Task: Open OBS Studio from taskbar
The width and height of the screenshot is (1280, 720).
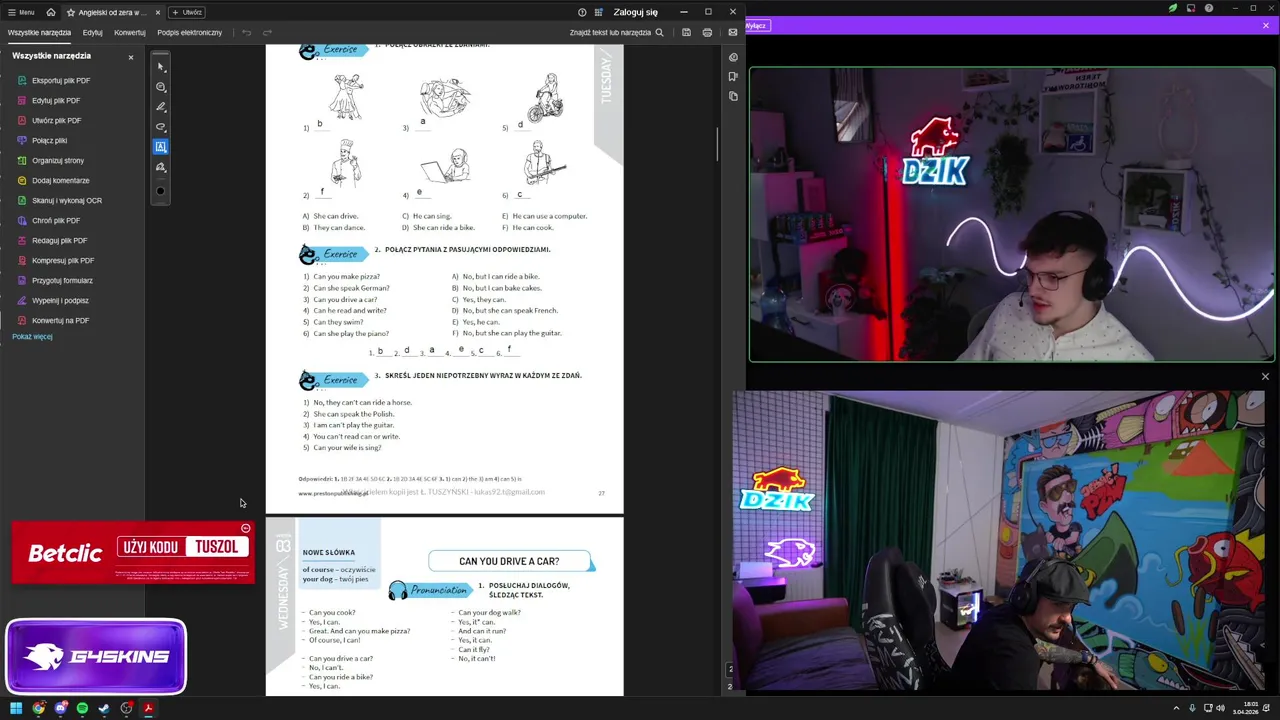Action: pos(126,708)
